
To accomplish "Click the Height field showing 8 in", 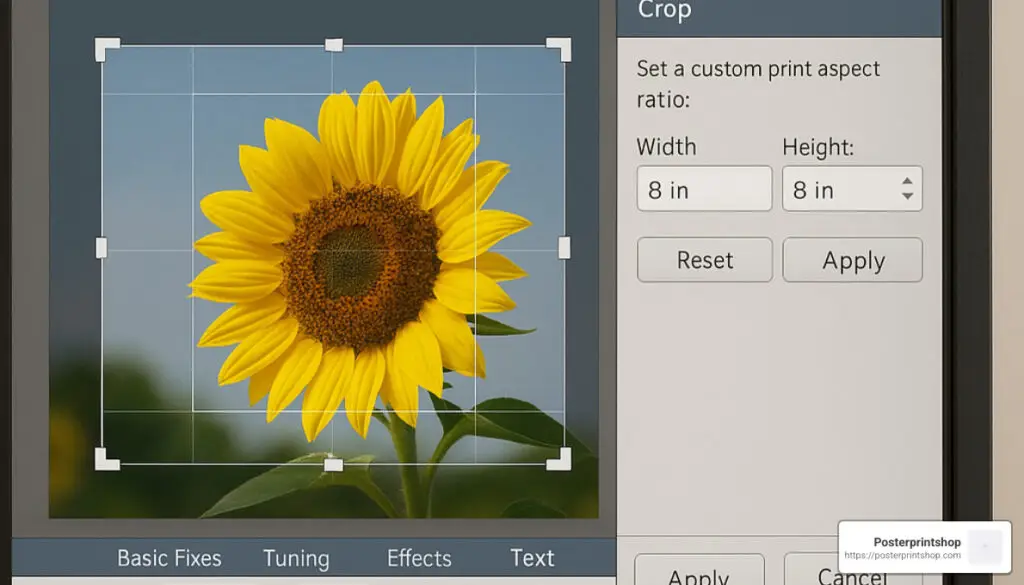I will (852, 189).
